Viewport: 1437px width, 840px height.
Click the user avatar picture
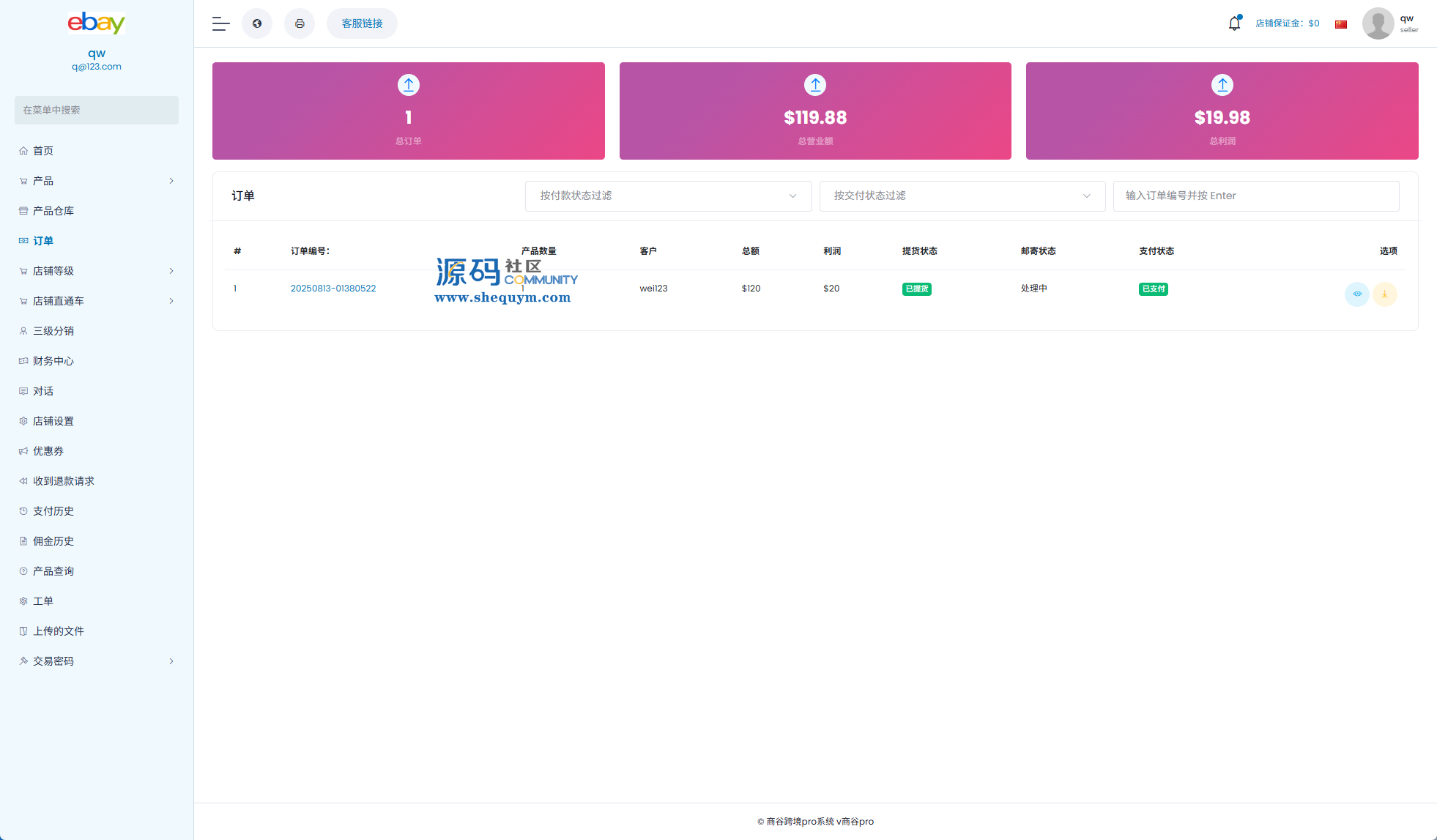tap(1378, 23)
